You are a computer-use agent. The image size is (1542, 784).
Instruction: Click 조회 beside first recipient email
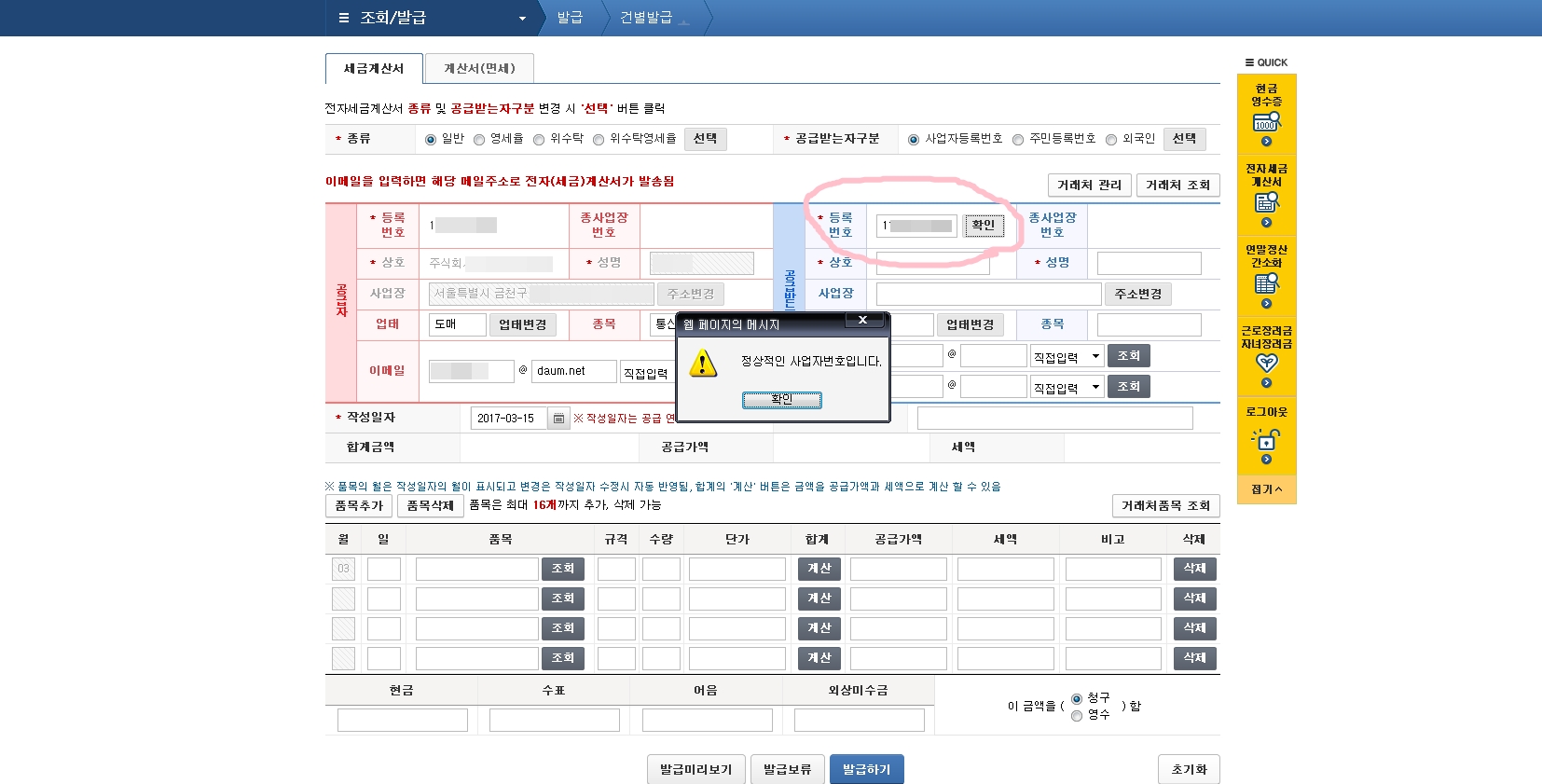tap(1128, 356)
